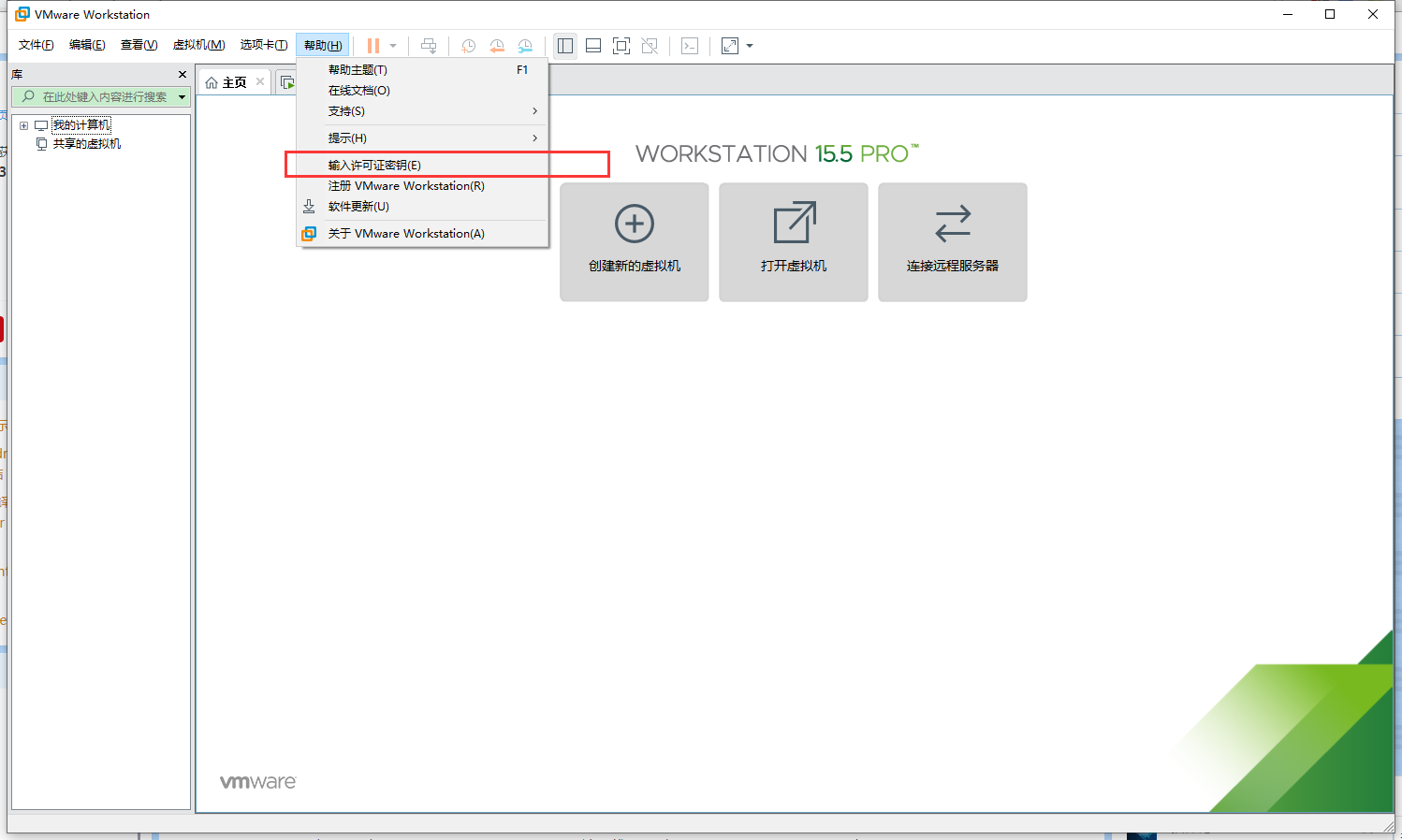Select 帮助主题(T) from the Help menu
This screenshot has height=840, width=1402.
tap(422, 70)
